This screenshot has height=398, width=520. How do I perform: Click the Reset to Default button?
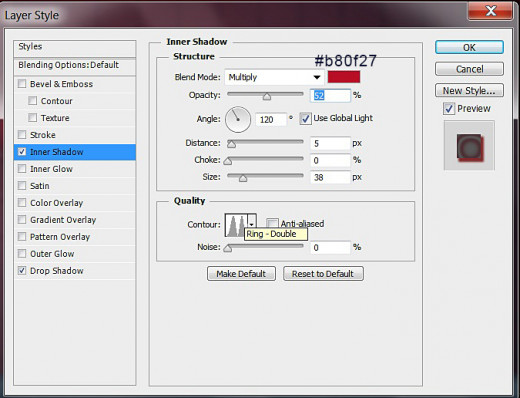323,274
